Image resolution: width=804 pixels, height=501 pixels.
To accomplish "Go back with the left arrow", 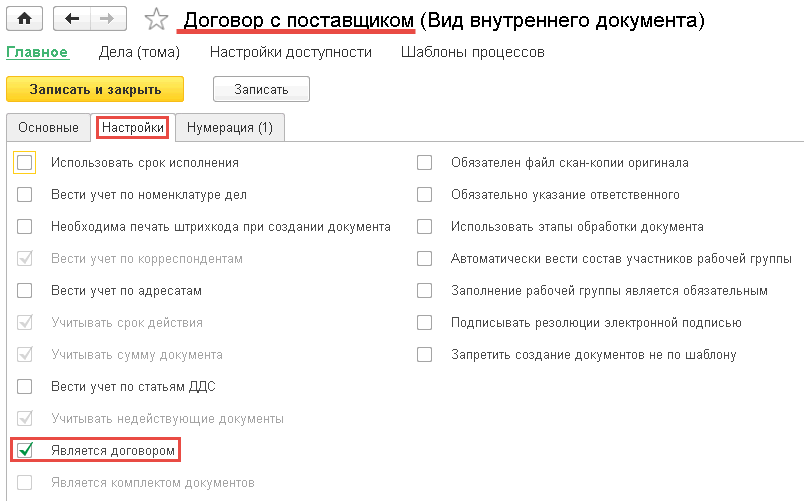I will pos(70,19).
